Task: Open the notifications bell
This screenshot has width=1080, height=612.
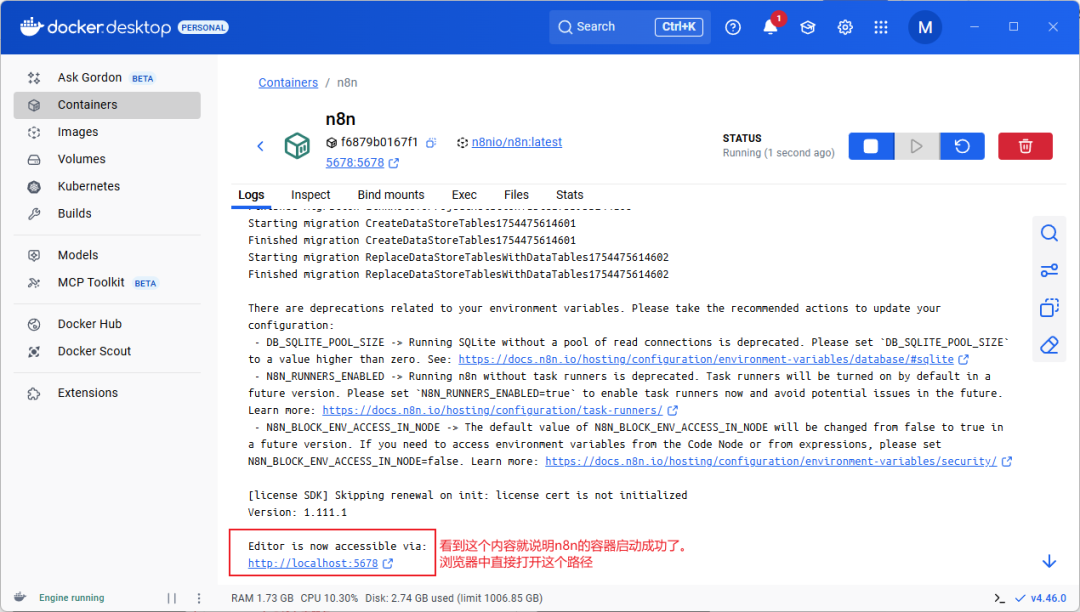Action: [770, 27]
